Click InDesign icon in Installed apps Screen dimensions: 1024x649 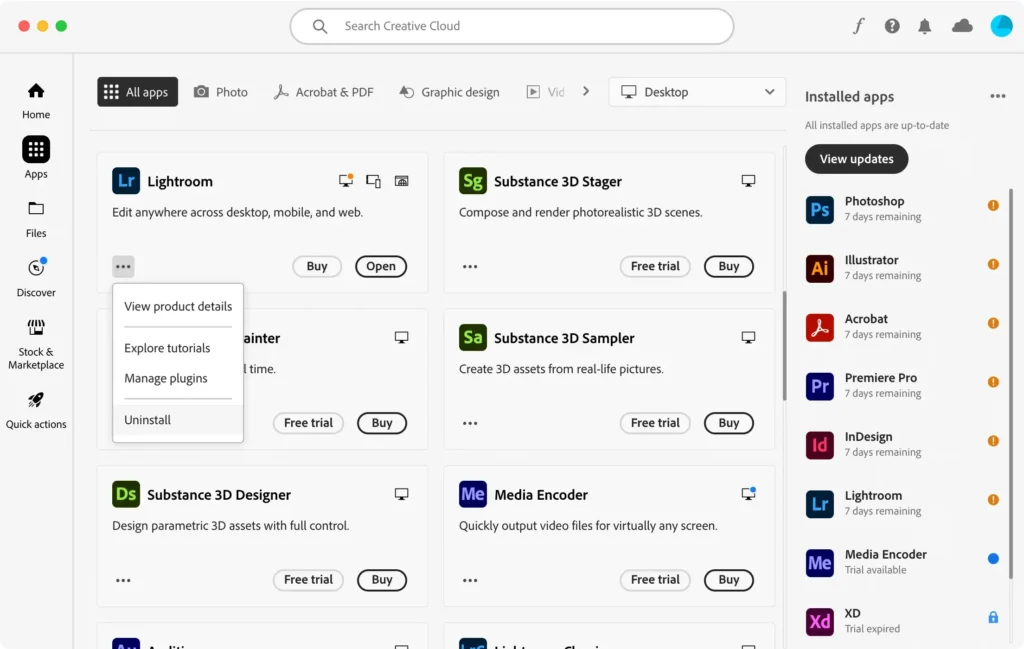(x=820, y=445)
